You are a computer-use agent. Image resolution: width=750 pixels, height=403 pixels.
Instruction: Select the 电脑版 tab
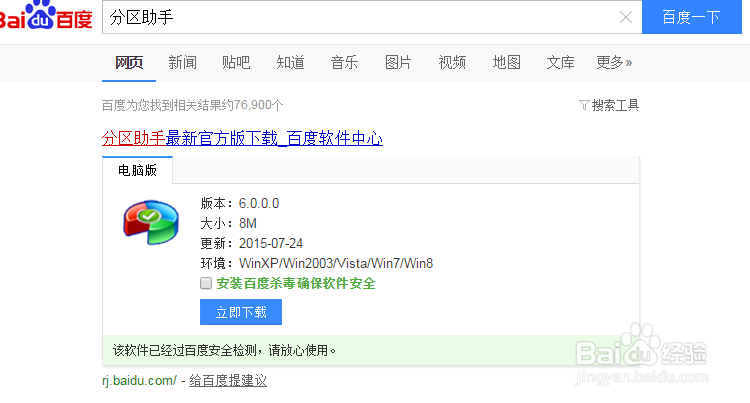[x=137, y=170]
